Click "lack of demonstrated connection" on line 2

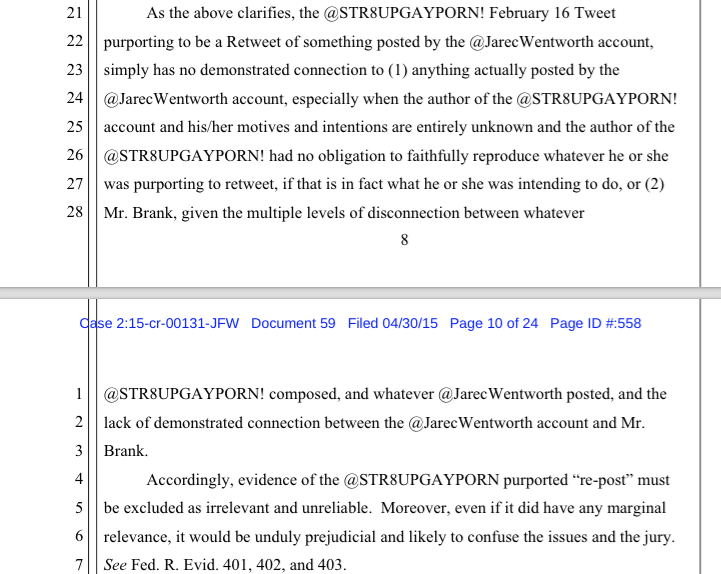(212, 423)
